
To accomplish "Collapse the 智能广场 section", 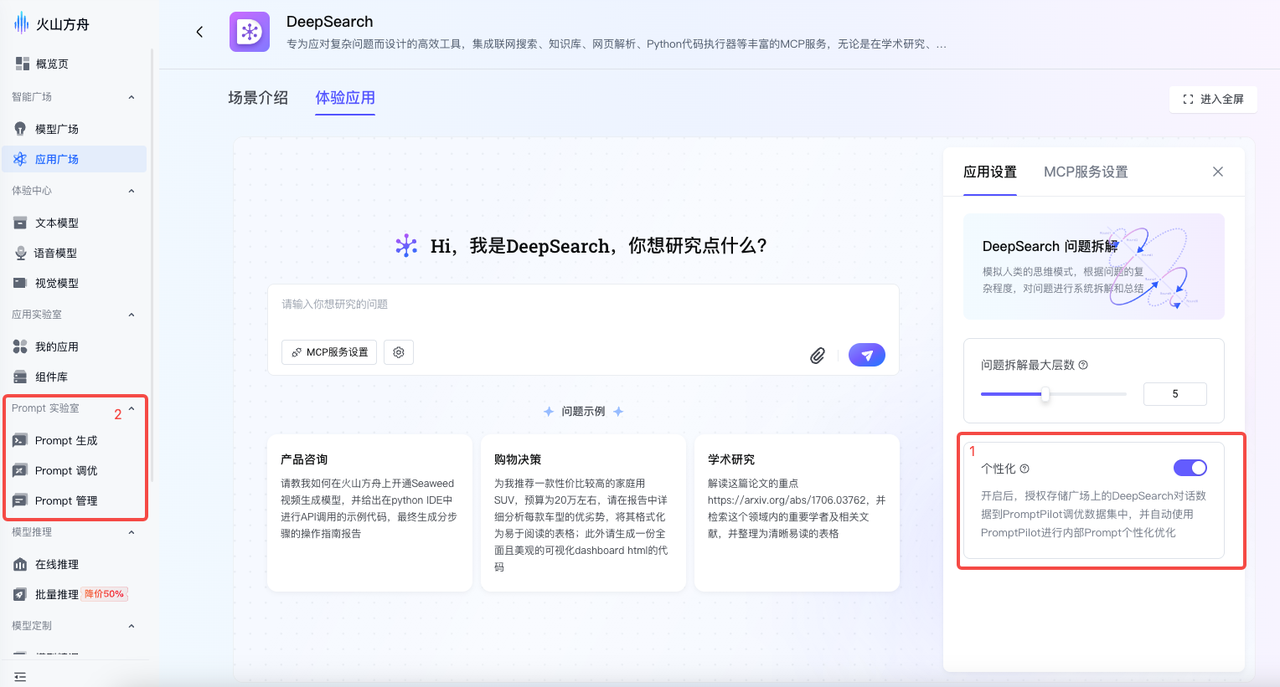I will pos(131,97).
